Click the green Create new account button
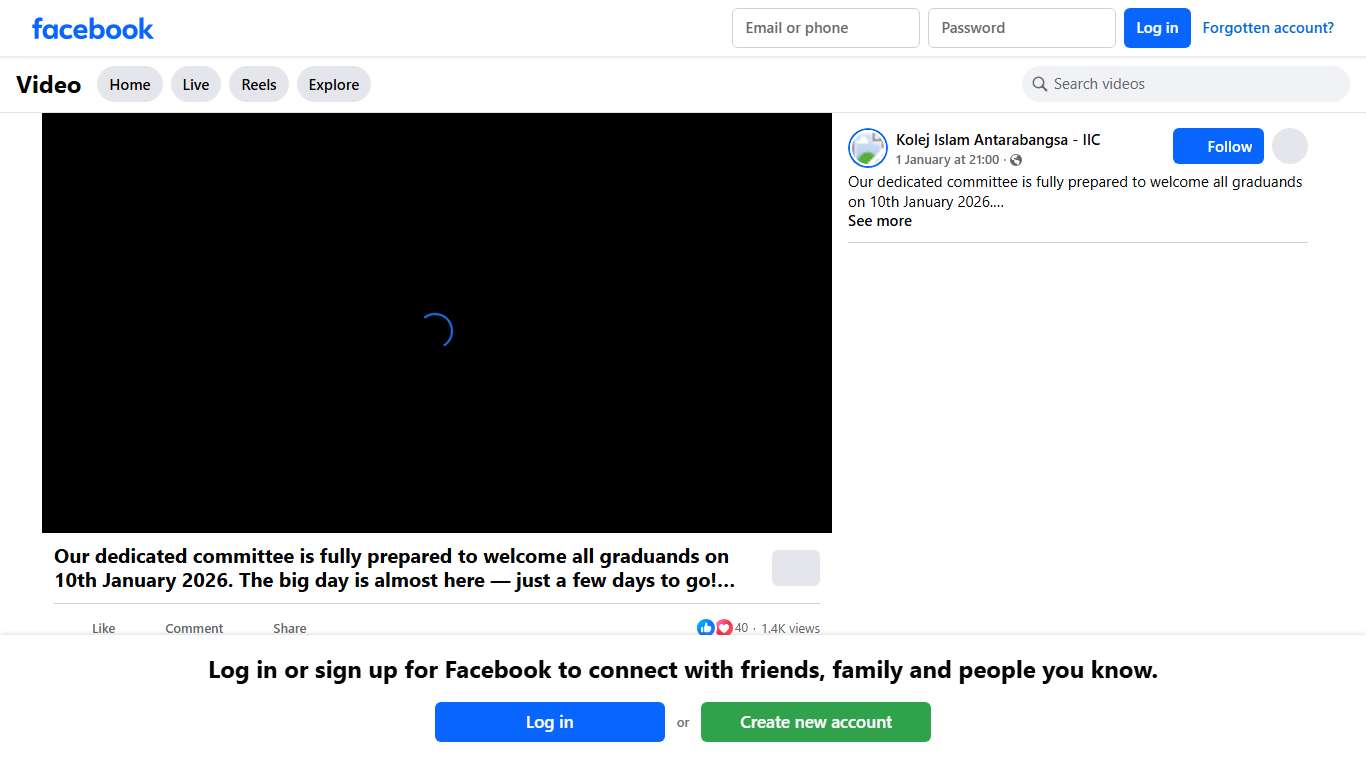This screenshot has width=1366, height=768. tap(815, 722)
